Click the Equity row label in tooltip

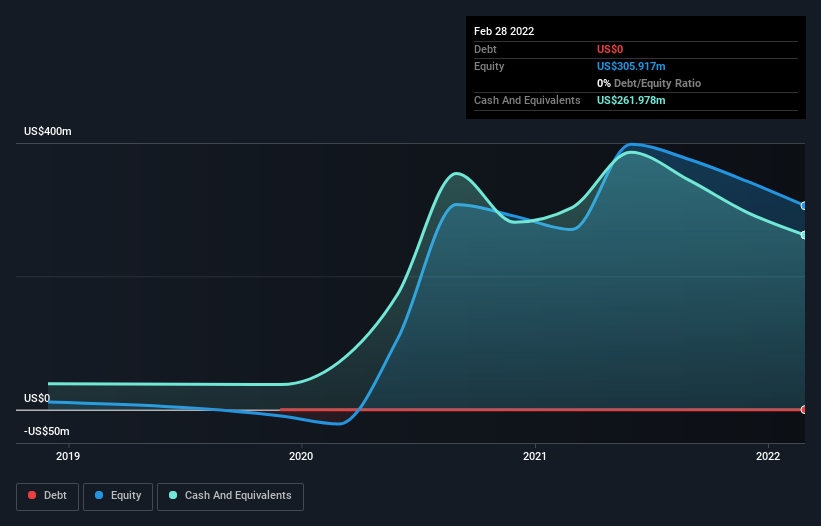(x=489, y=66)
